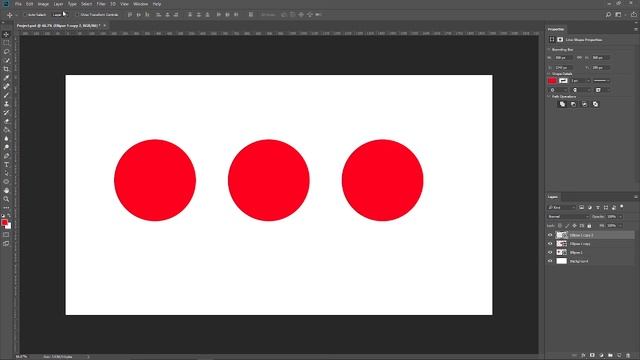Image resolution: width=640 pixels, height=360 pixels.
Task: Click the Intersect Shape Areas path operation
Action: coord(584,104)
